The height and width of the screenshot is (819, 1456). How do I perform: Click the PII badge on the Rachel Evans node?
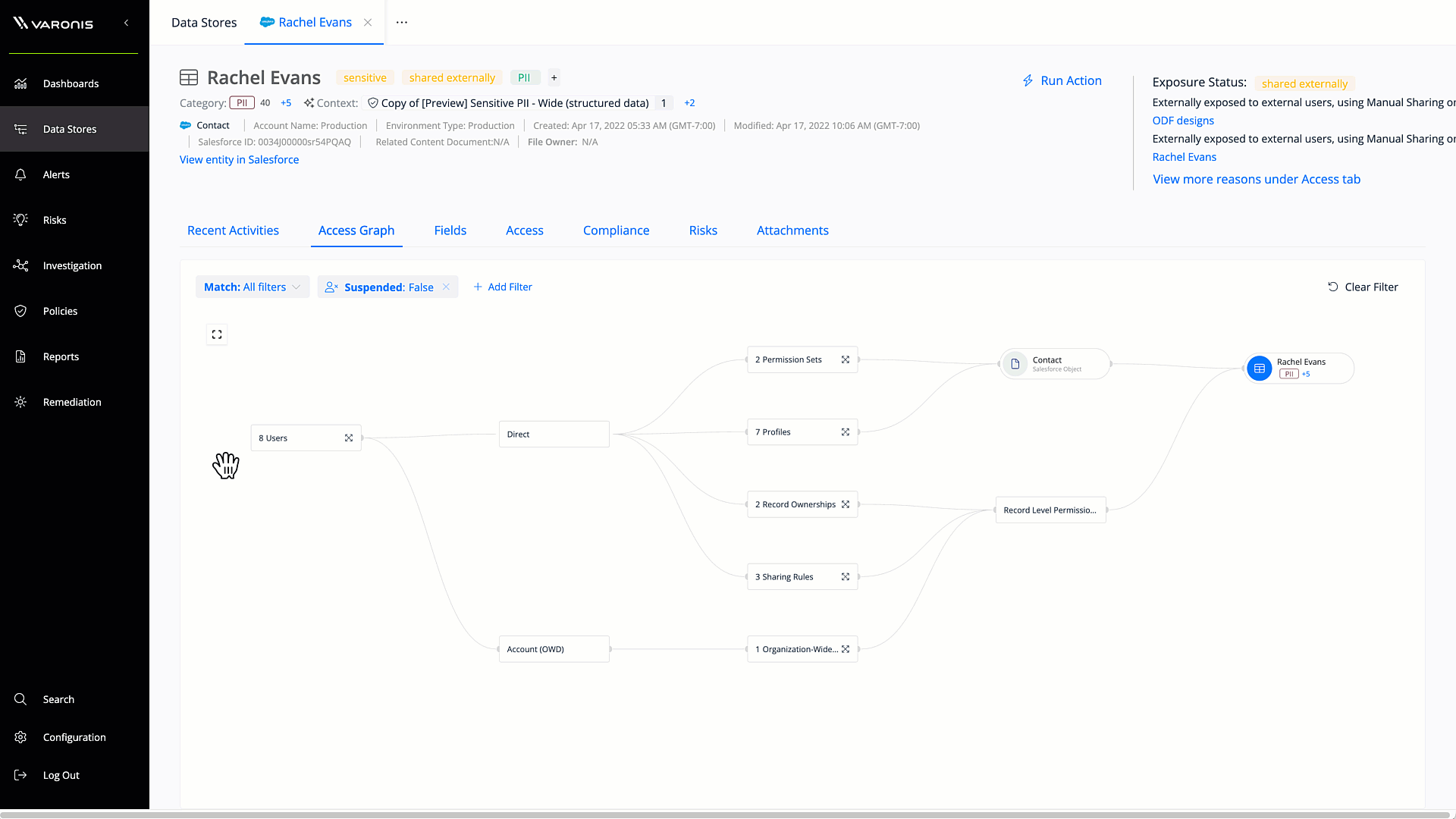(1288, 374)
